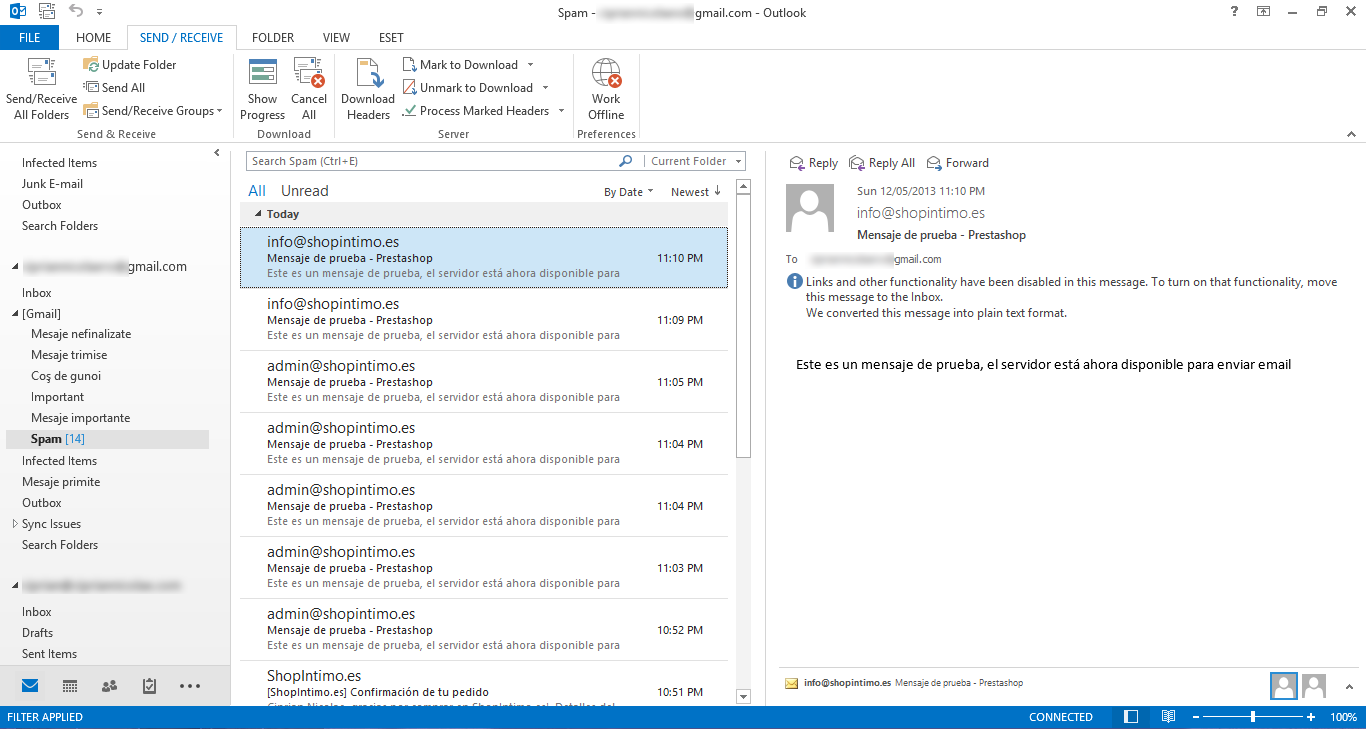Click Send All in the ribbon
The height and width of the screenshot is (729, 1366).
click(x=114, y=88)
